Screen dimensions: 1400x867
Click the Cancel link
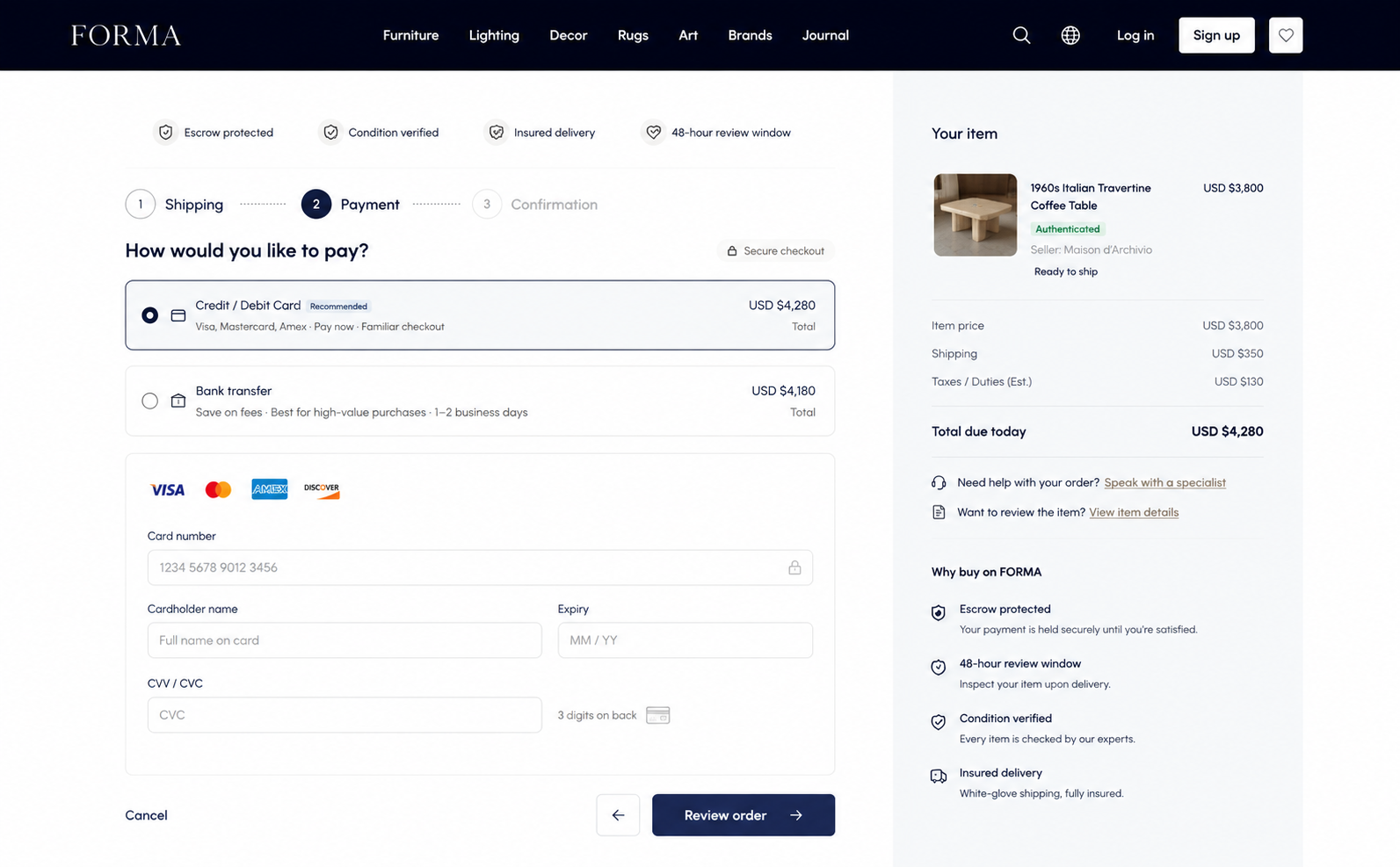[146, 815]
